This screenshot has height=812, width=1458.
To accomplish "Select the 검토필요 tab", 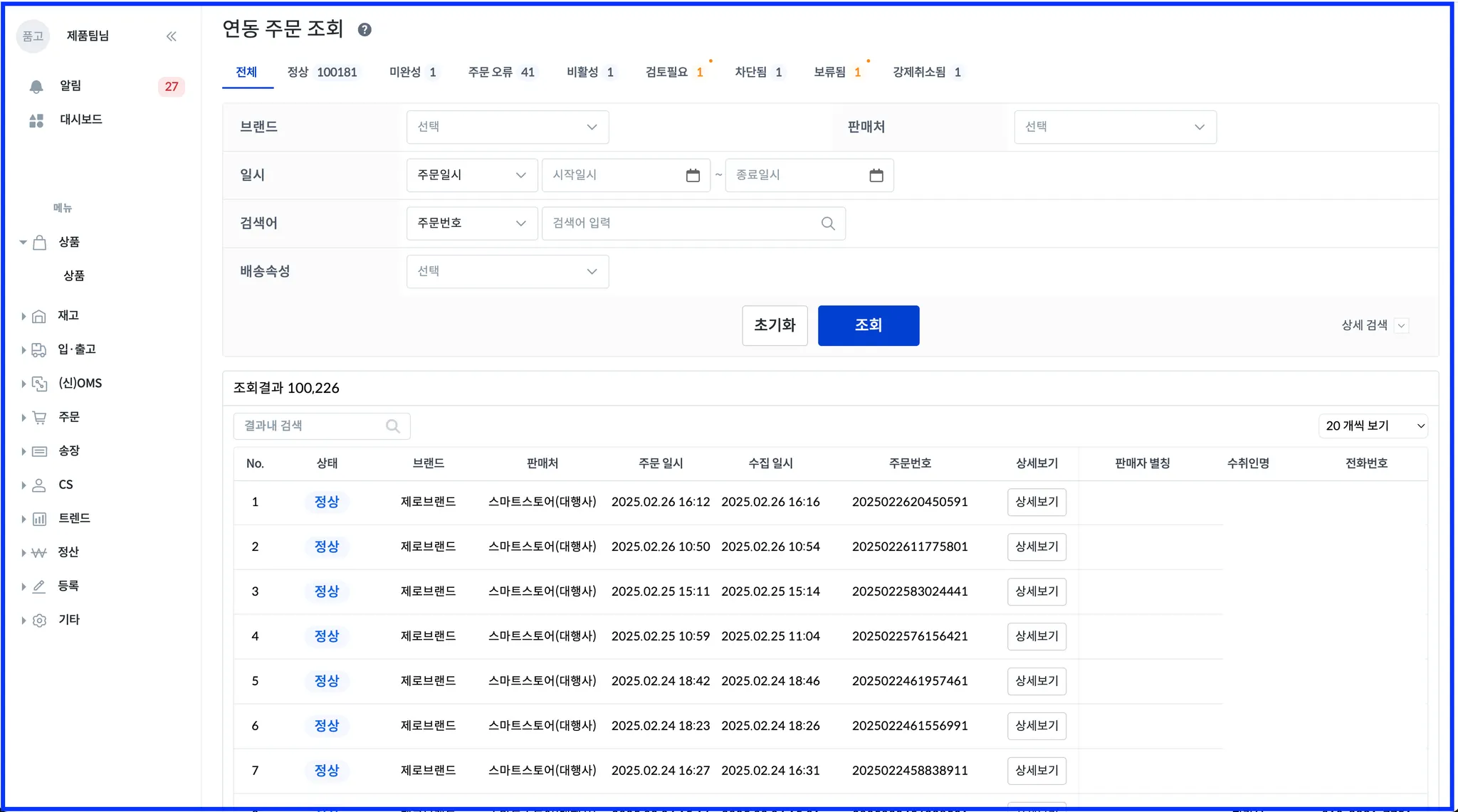I will click(673, 73).
